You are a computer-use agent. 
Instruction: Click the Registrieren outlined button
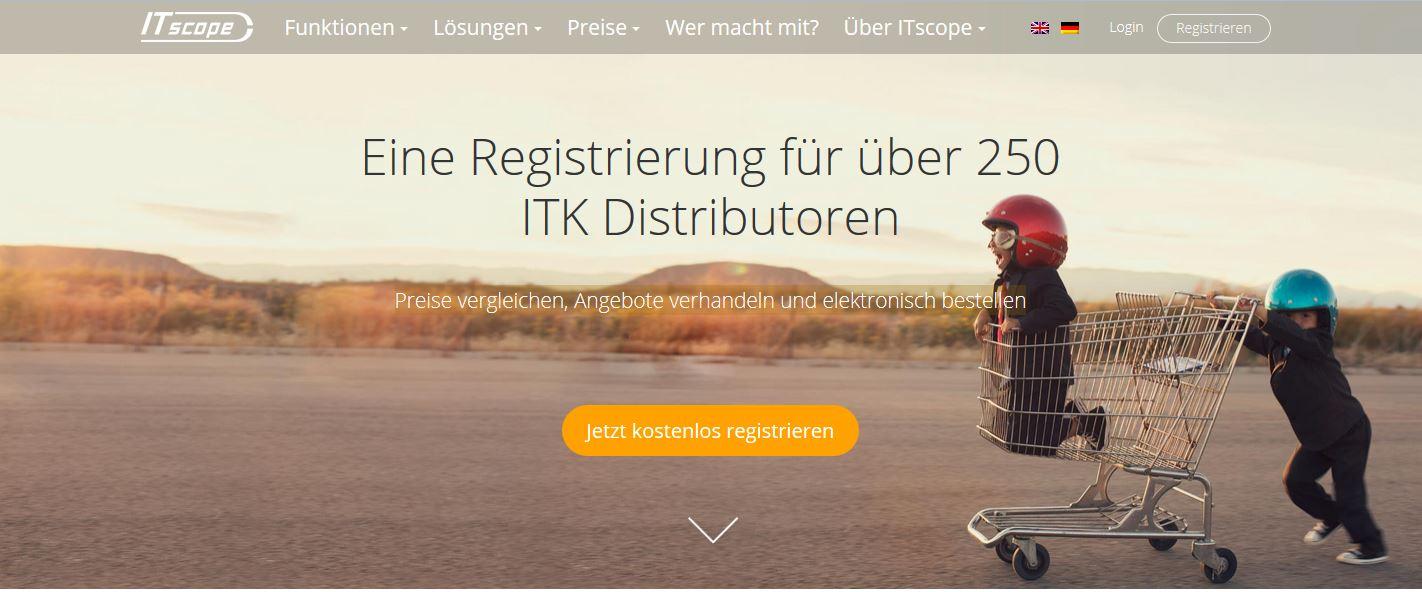pyautogui.click(x=1213, y=28)
